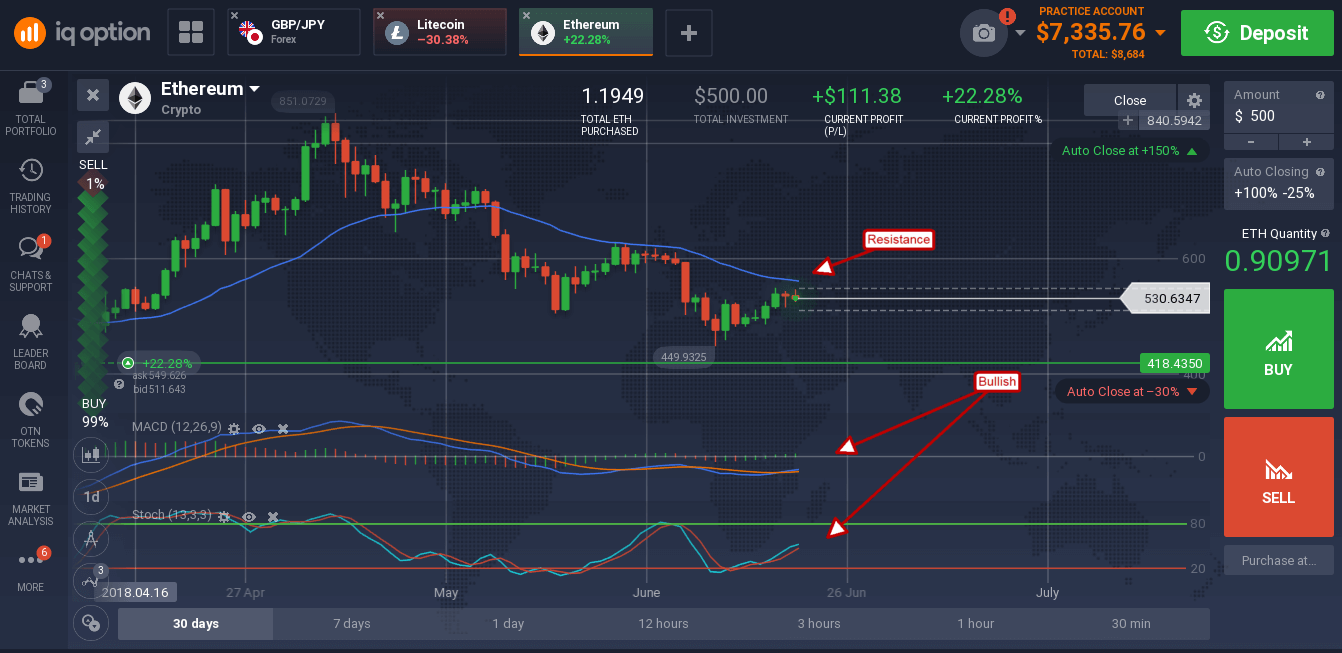Open the multi-chart grid layout
1342x653 pixels.
point(190,32)
